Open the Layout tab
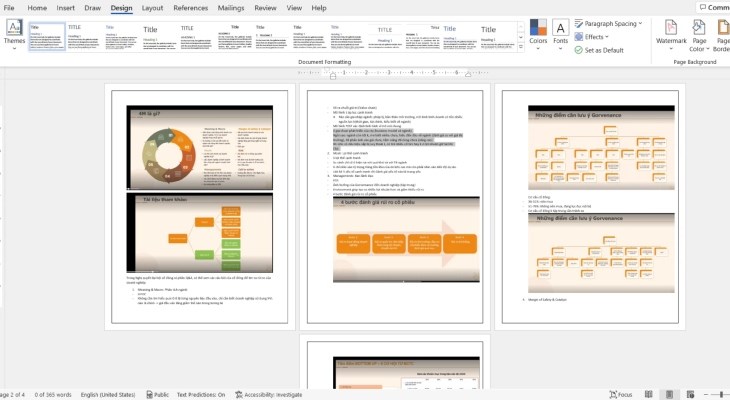 click(152, 8)
